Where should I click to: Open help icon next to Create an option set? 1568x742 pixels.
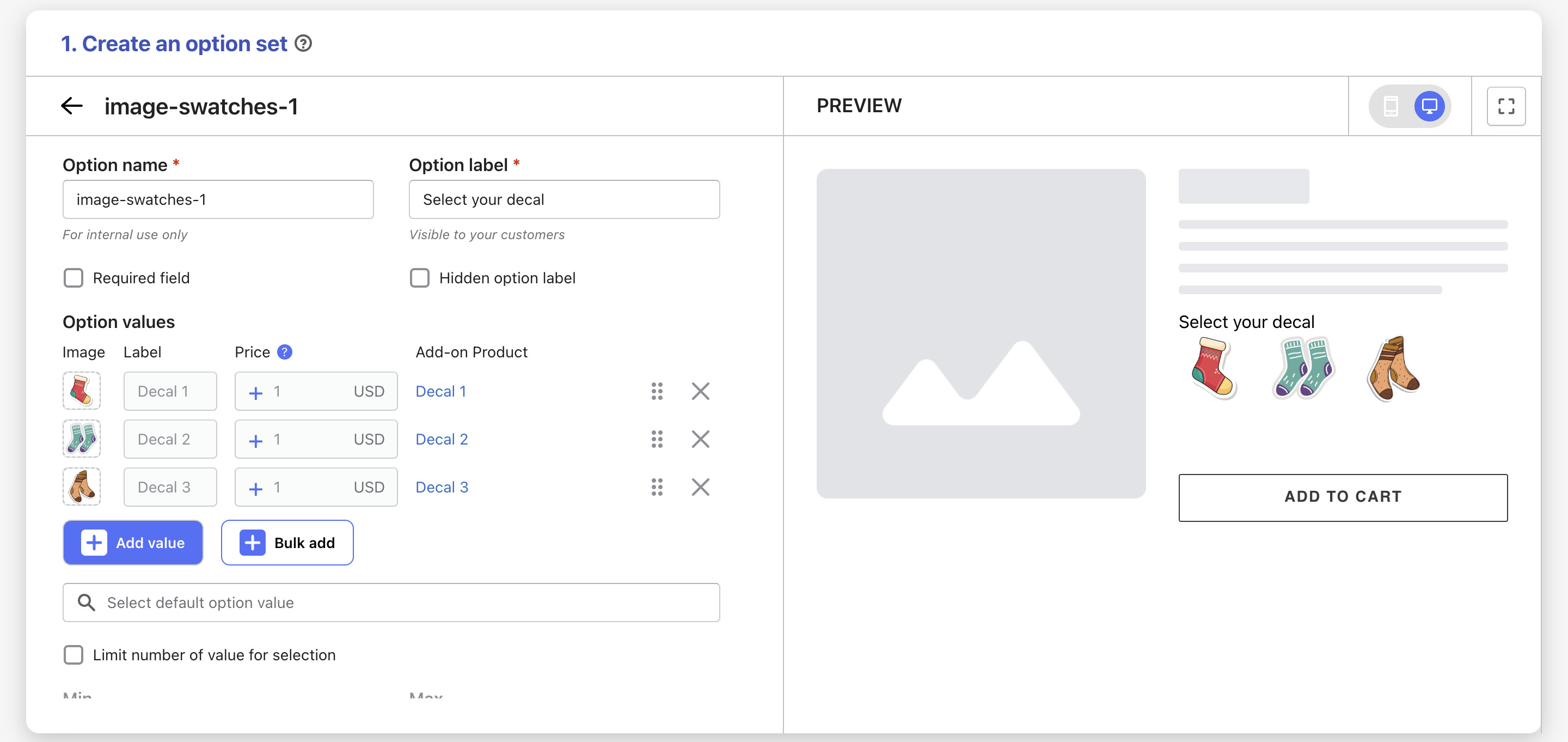point(303,44)
